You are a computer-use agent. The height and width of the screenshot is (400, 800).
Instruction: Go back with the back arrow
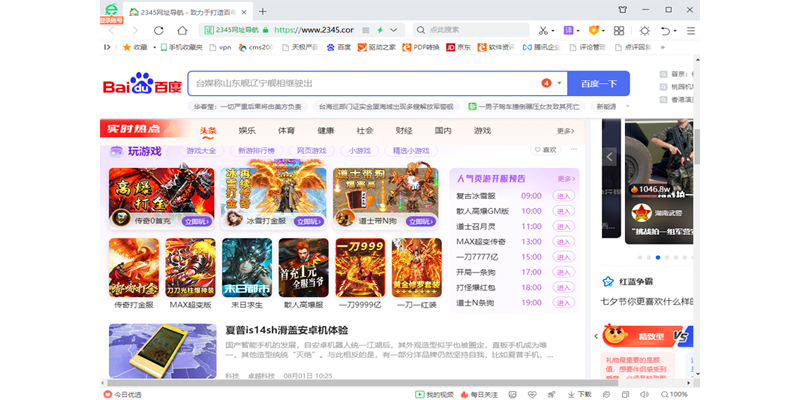pos(112,31)
